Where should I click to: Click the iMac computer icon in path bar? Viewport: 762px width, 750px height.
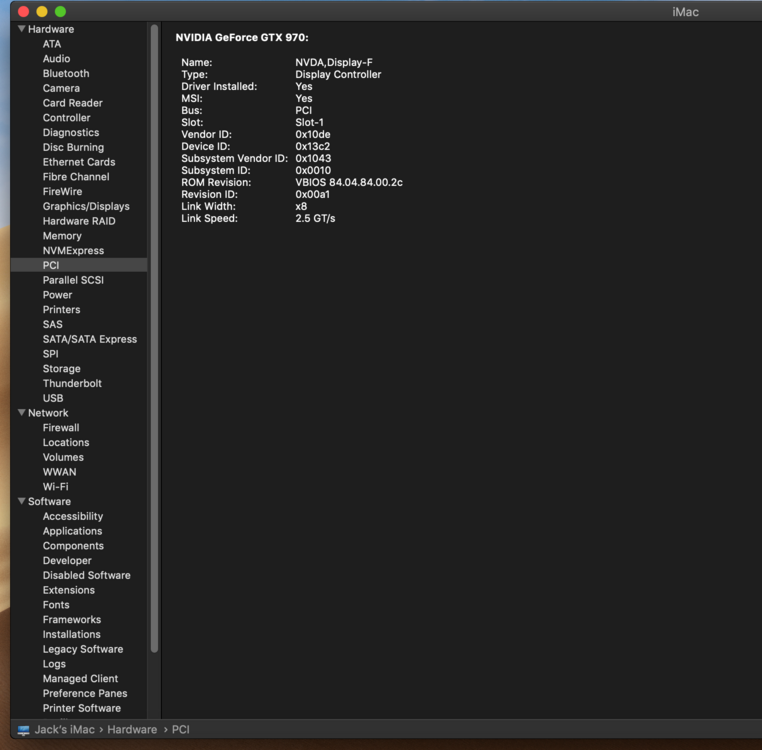tap(23, 730)
